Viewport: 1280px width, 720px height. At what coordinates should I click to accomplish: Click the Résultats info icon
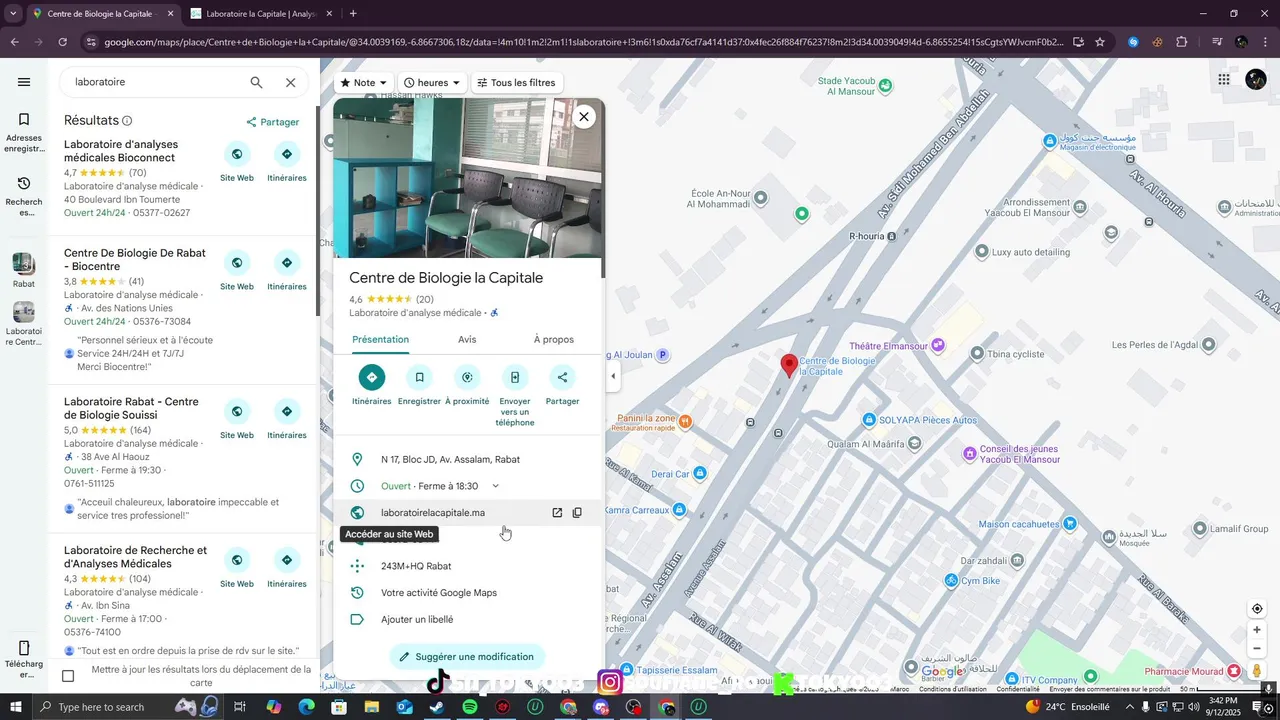[127, 121]
